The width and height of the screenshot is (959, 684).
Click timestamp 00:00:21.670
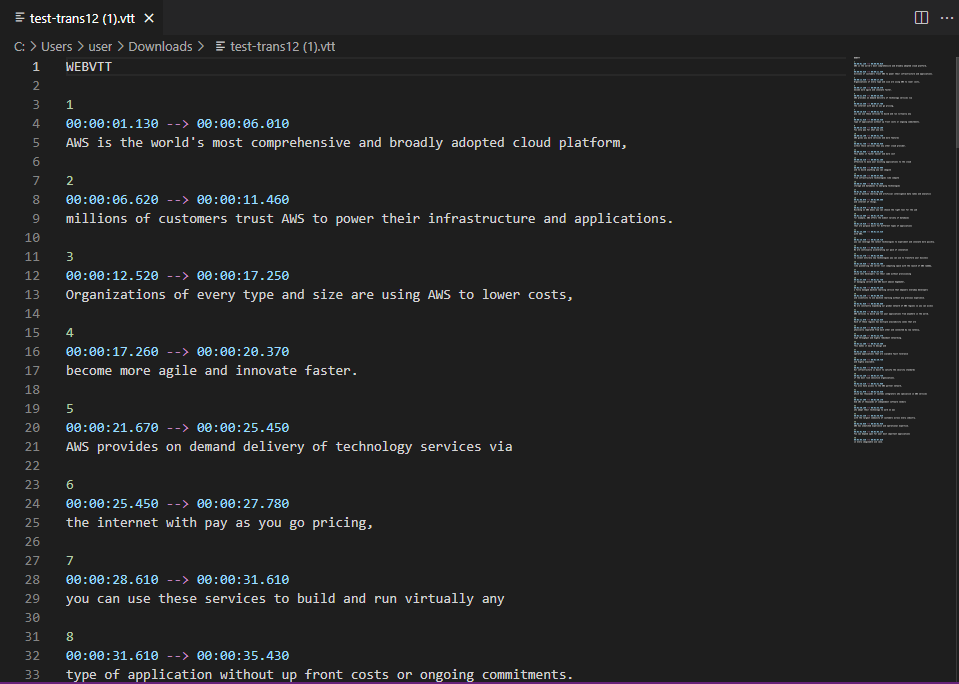point(112,427)
